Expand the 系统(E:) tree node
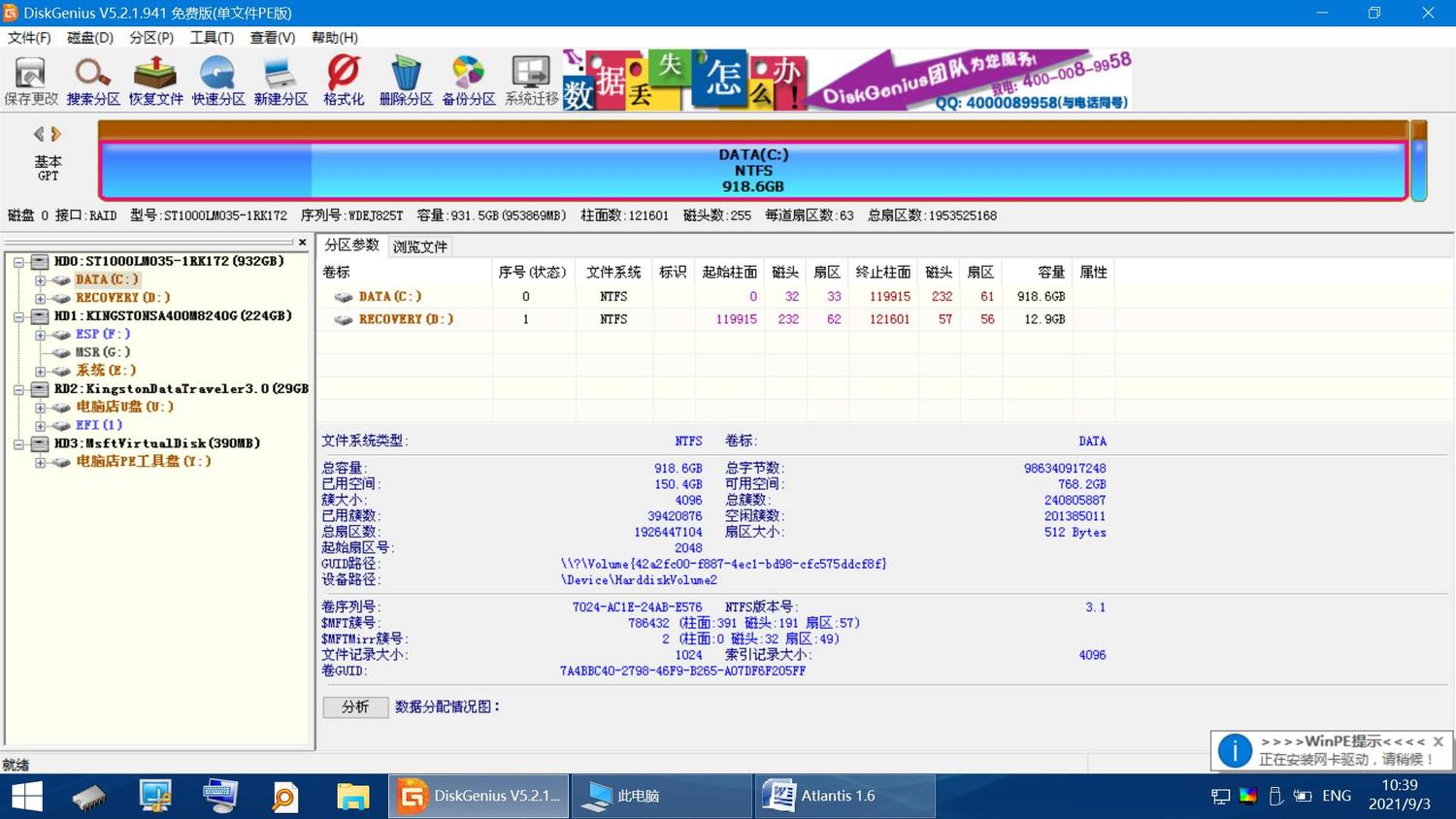Screen dimensions: 1456x819 41,371
